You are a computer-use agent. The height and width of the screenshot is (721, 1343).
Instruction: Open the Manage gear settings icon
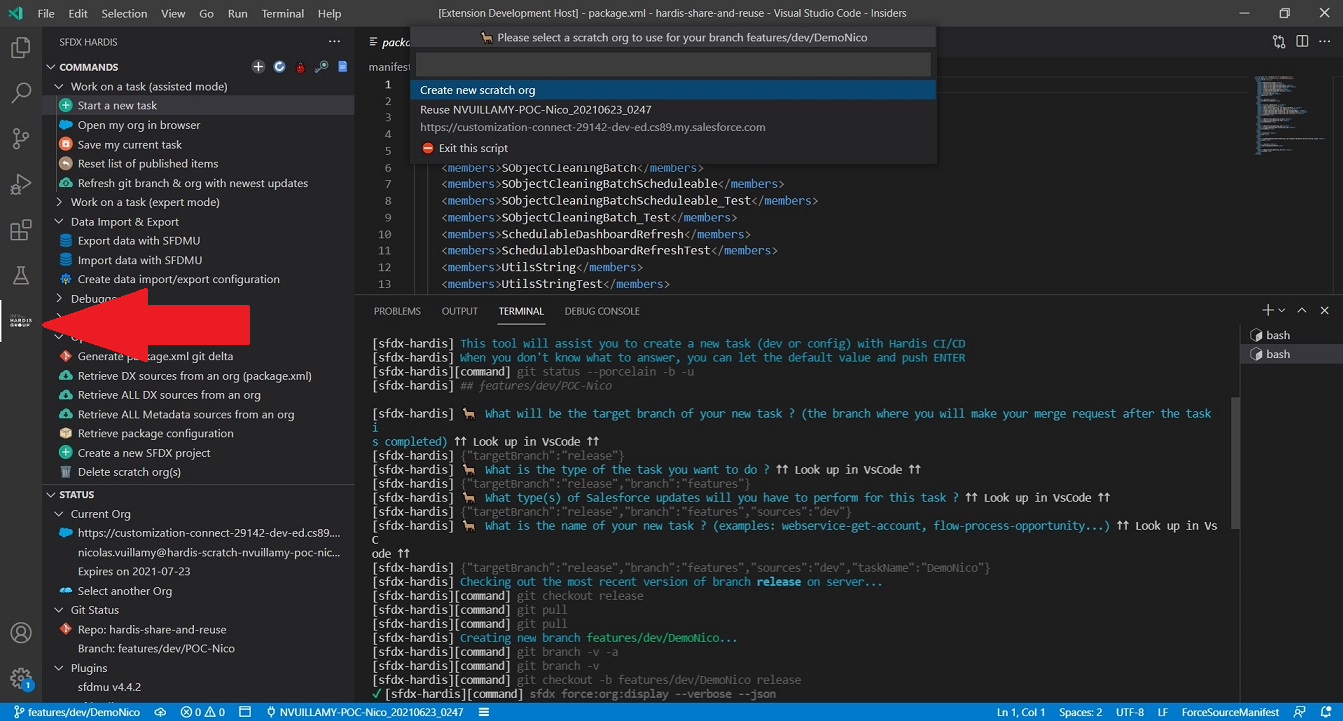point(20,679)
